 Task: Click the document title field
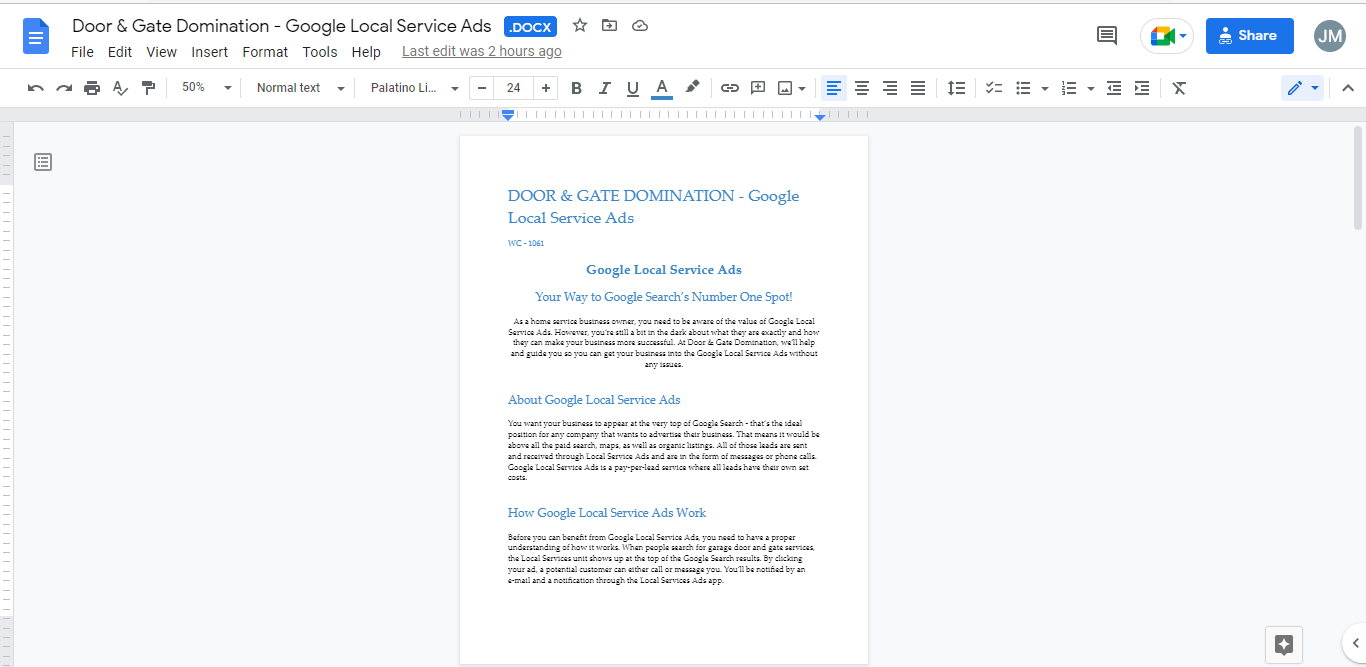coord(282,26)
